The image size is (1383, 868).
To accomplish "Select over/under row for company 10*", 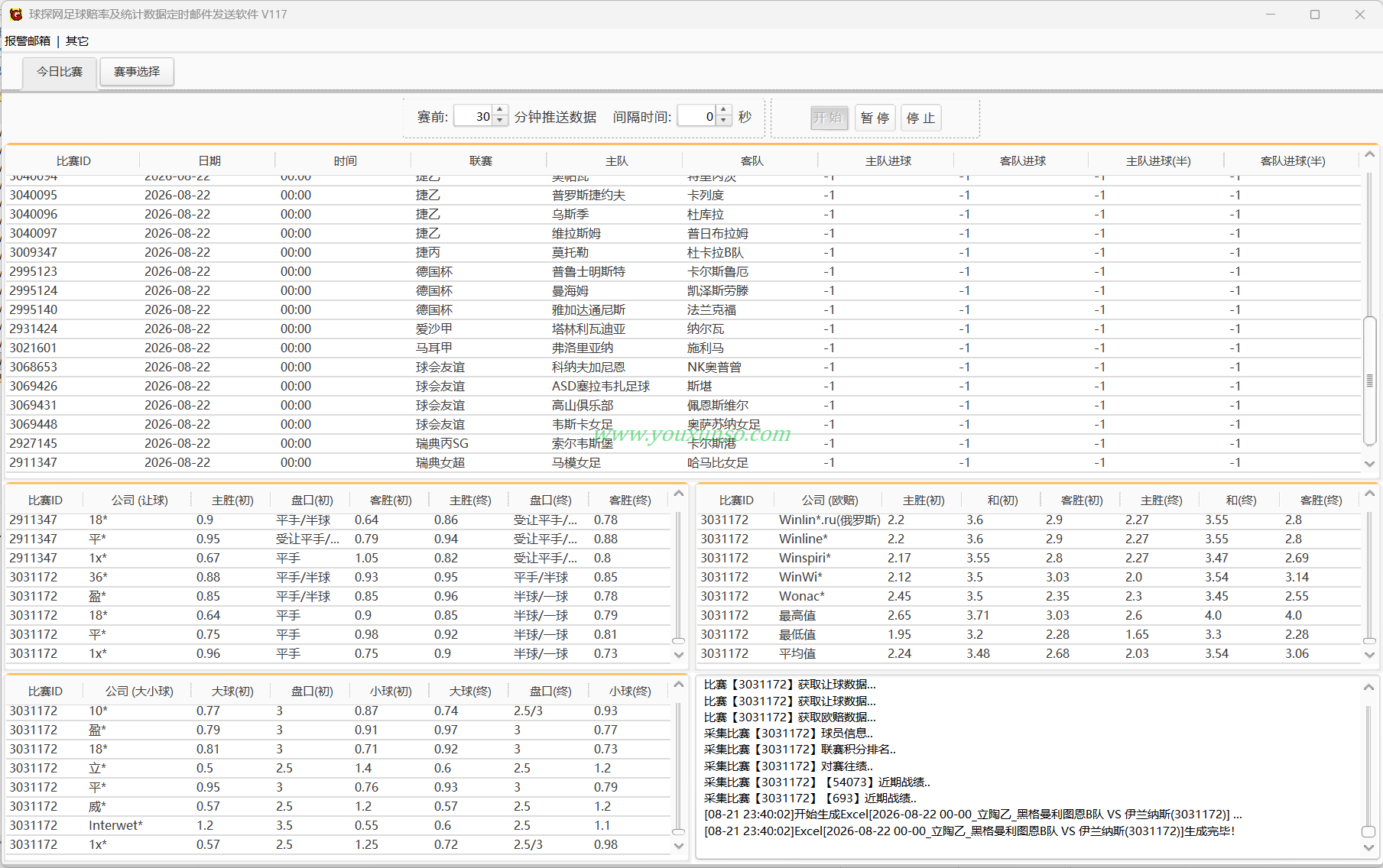I will coord(339,711).
